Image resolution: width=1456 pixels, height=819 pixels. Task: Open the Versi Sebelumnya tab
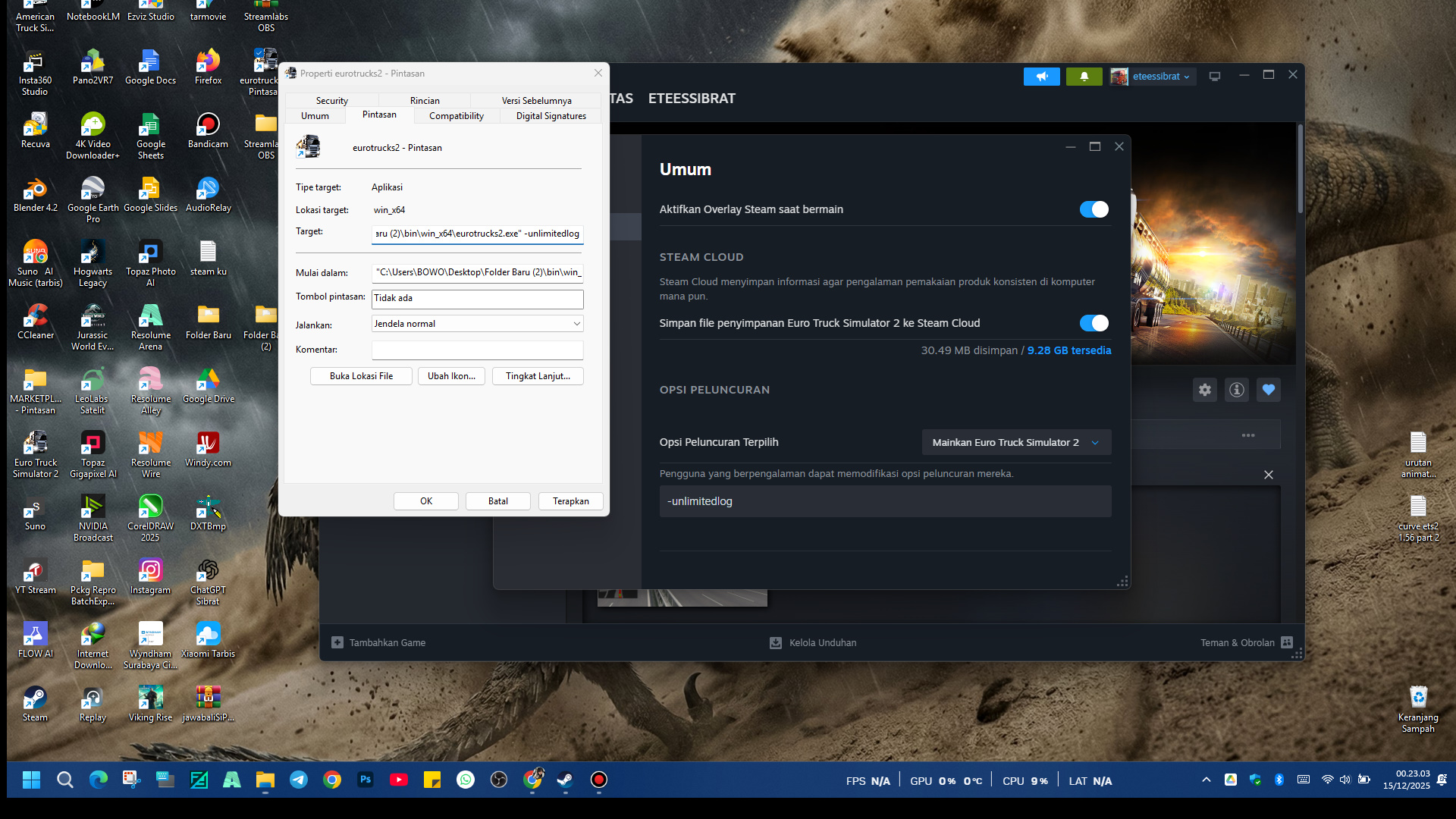click(x=536, y=101)
